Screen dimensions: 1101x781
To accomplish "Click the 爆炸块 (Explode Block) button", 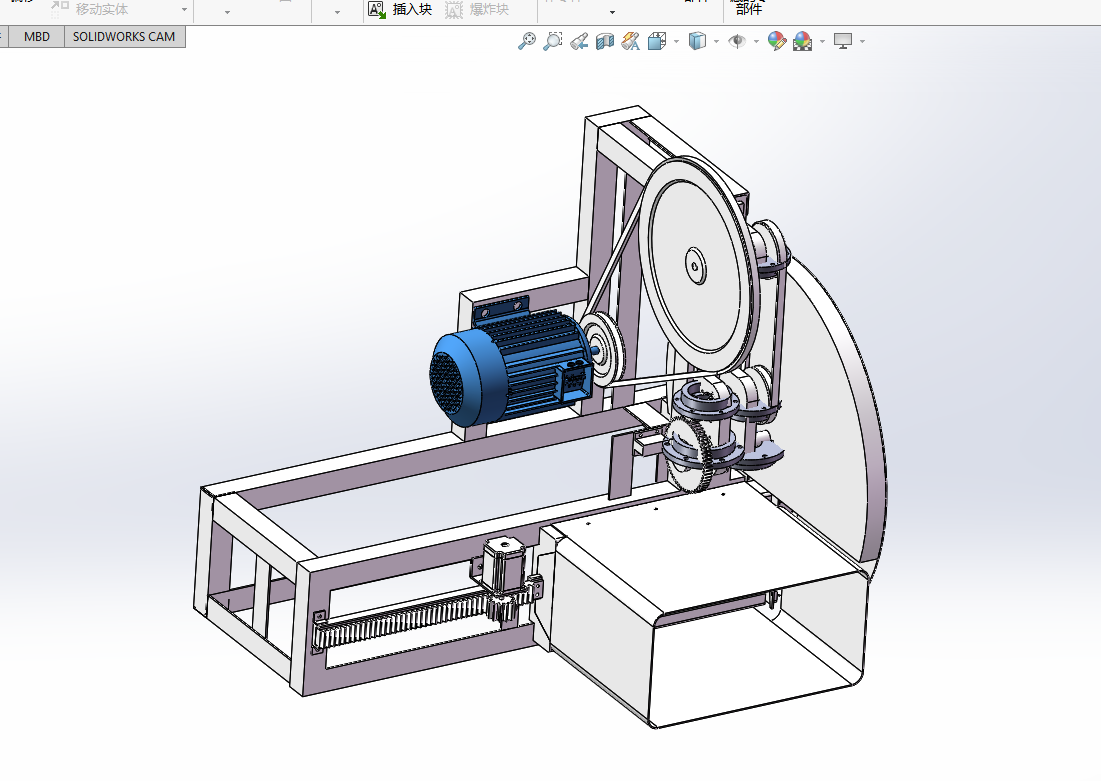I will click(477, 9).
